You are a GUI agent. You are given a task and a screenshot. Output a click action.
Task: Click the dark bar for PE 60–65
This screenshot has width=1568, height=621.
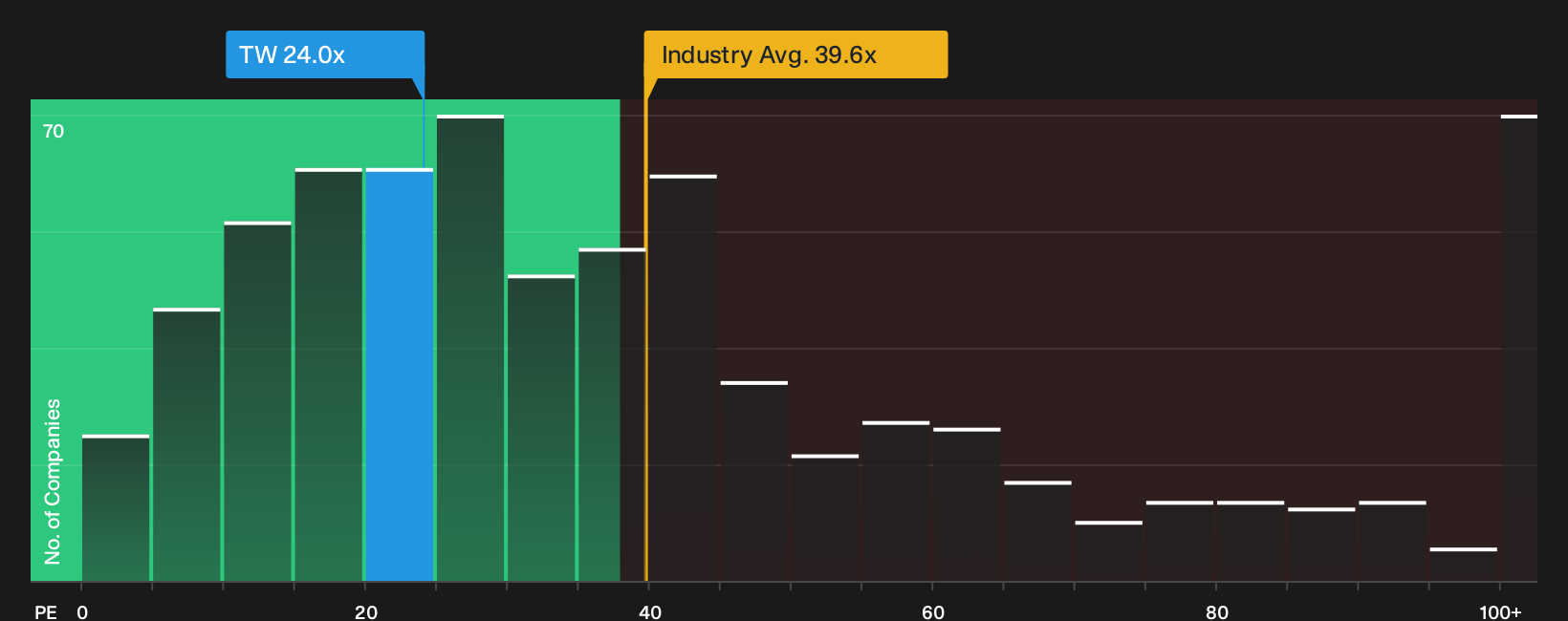point(967,504)
